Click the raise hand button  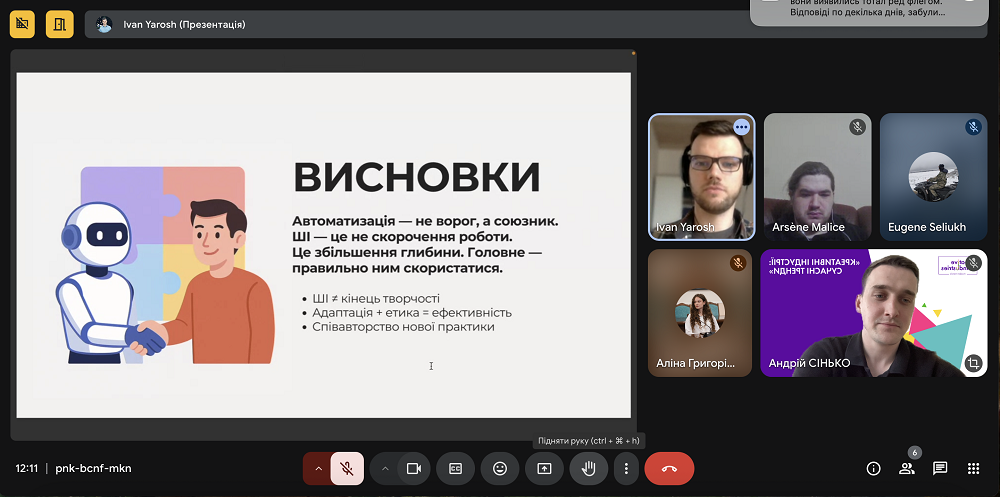pos(589,468)
